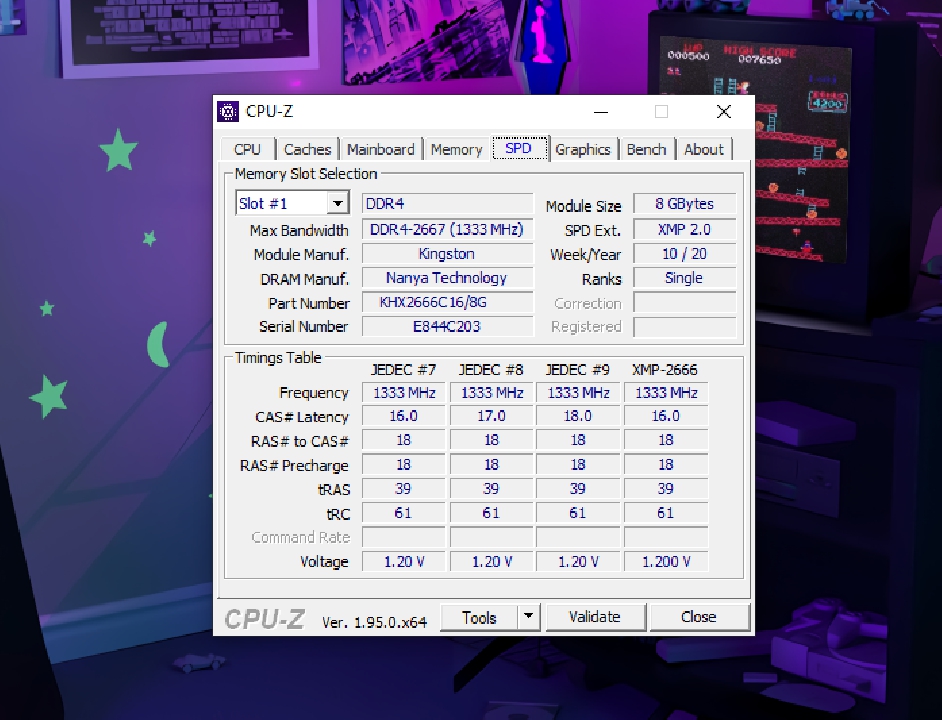This screenshot has width=942, height=720.
Task: Select the SPD tab
Action: pyautogui.click(x=520, y=148)
